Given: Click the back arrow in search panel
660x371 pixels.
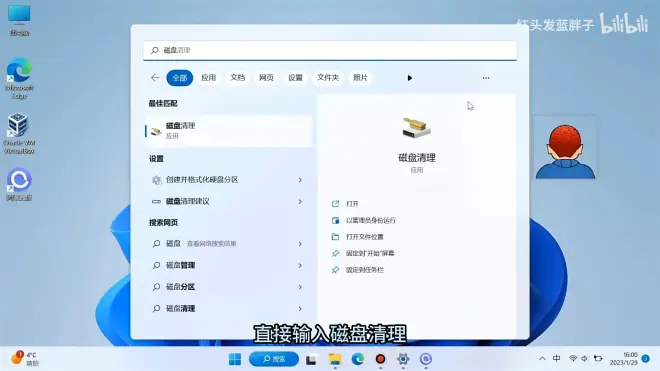Looking at the screenshot, I should pos(155,77).
